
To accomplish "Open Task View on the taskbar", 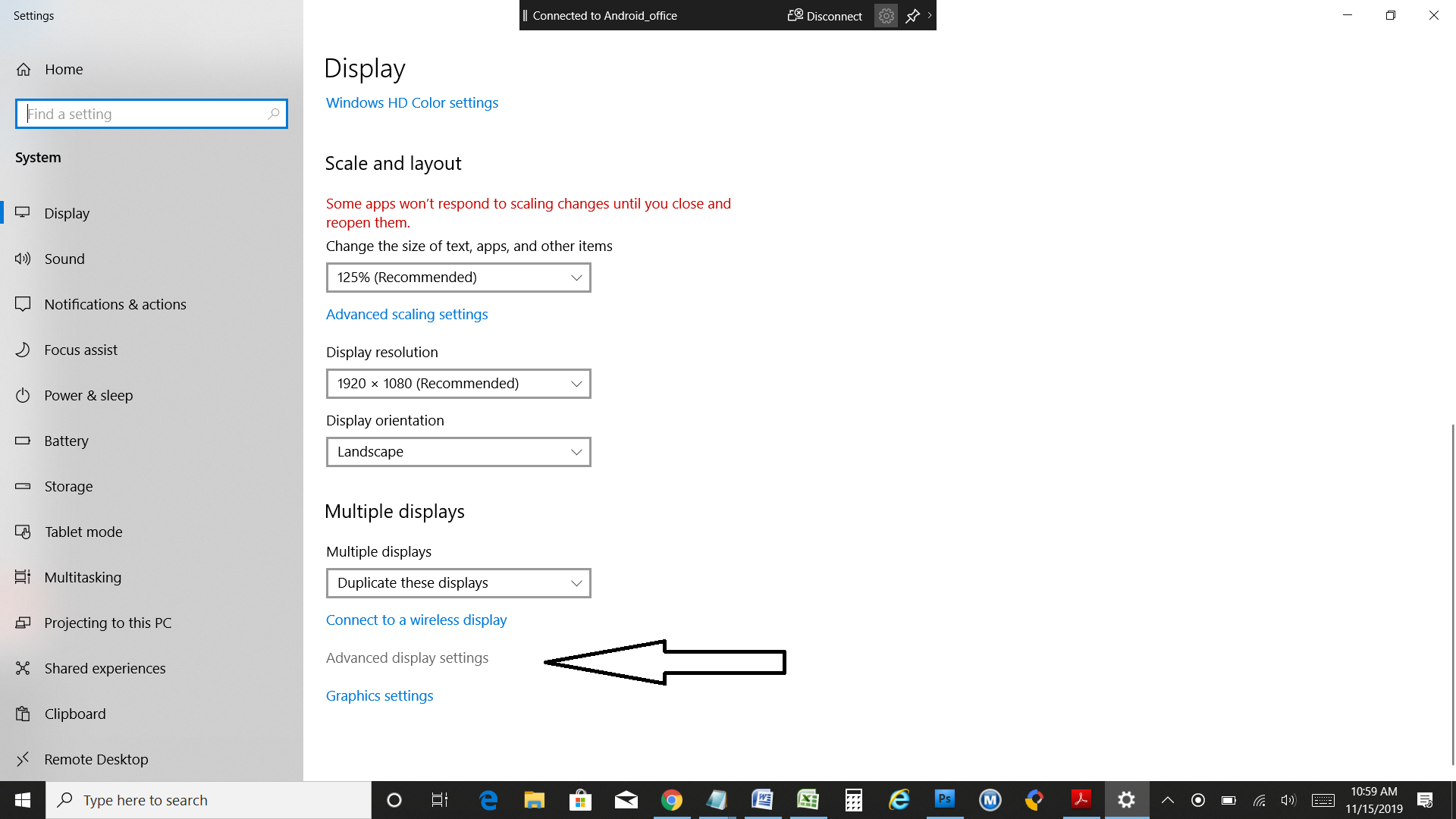I will pyautogui.click(x=440, y=799).
